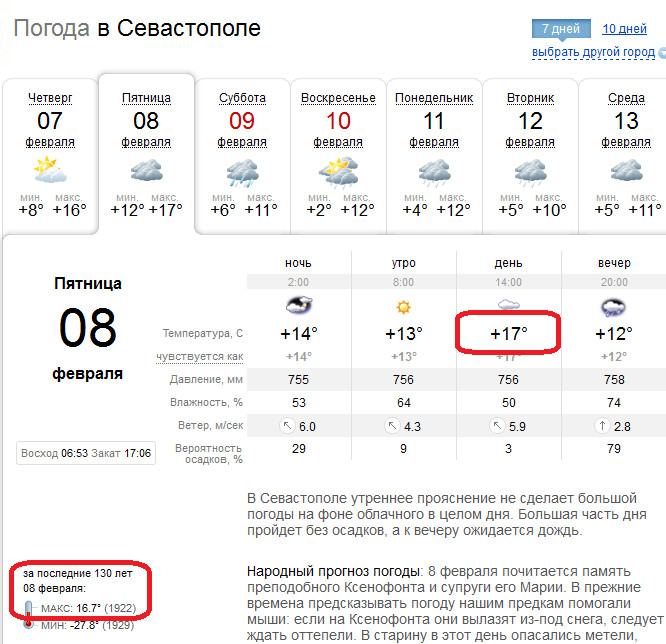Click the 'чувствуется как' dotted label
Screen dimensions: 666x644
(200, 357)
